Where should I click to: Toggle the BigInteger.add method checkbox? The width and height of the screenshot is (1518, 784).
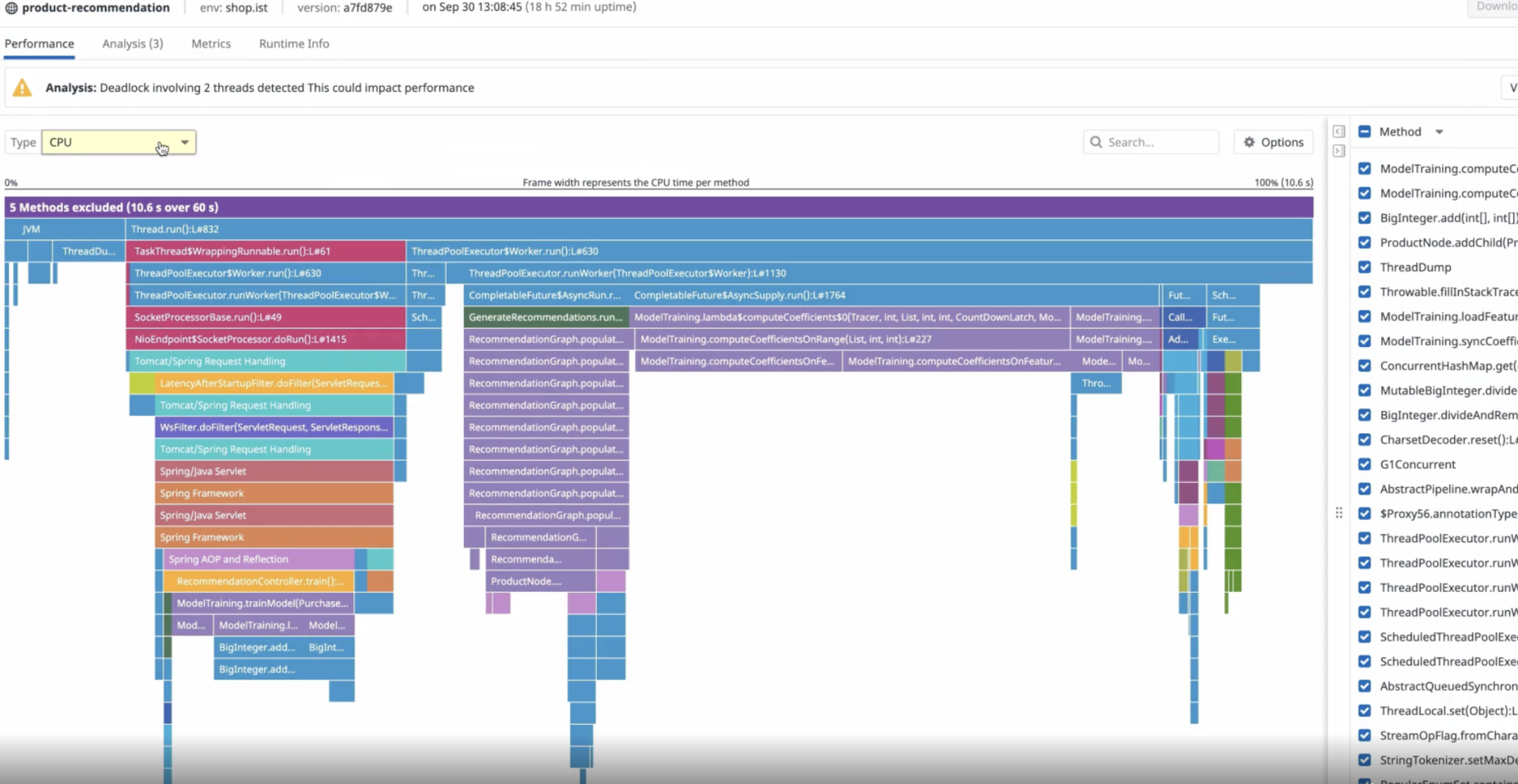[x=1365, y=217]
